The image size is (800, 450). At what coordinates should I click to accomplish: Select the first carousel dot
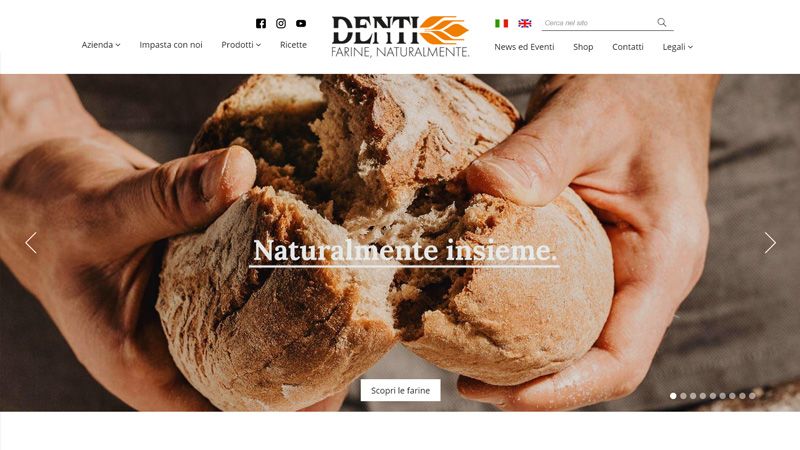coord(673,396)
